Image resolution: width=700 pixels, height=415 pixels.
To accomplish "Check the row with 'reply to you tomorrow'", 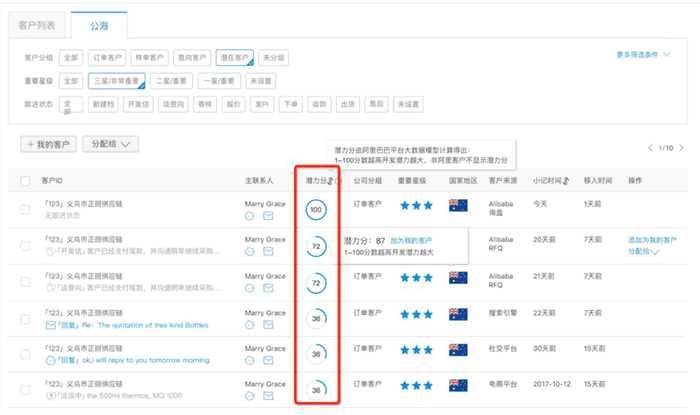I will point(25,354).
